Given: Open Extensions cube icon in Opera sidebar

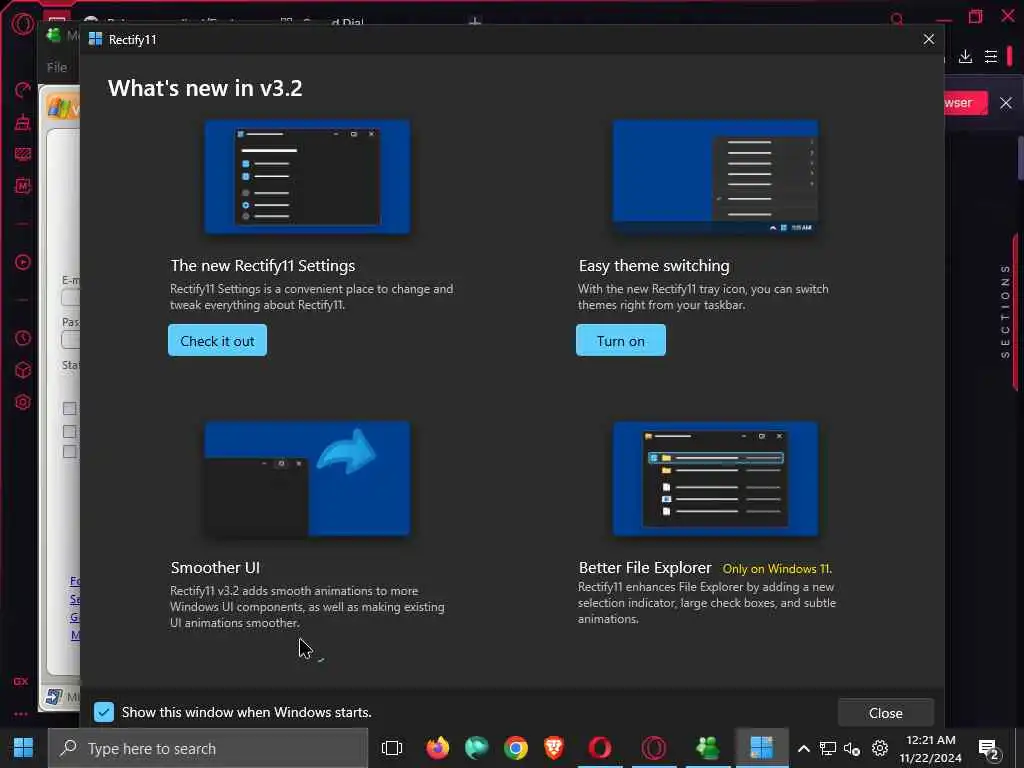Looking at the screenshot, I should [x=22, y=370].
